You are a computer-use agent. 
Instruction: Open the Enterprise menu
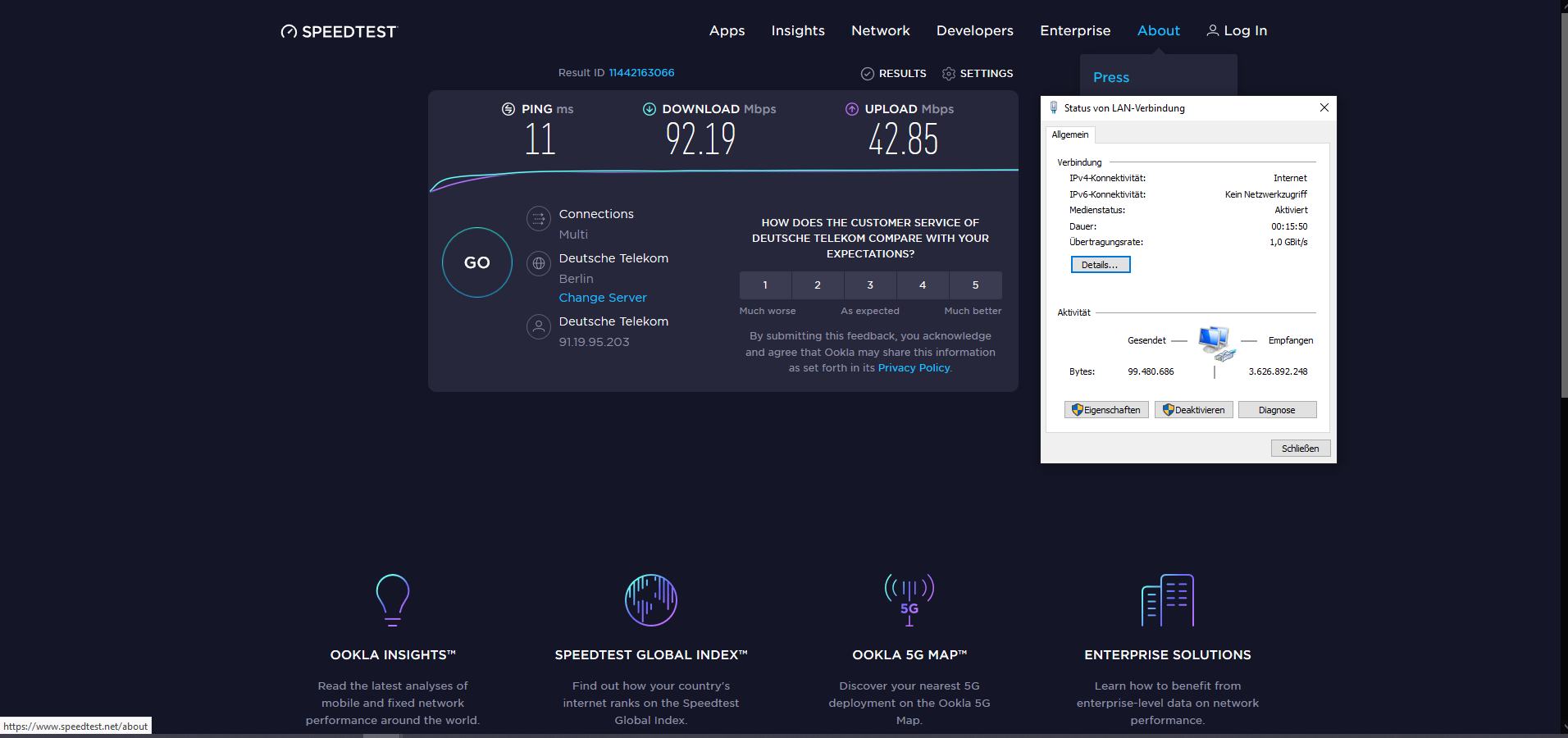[1075, 30]
